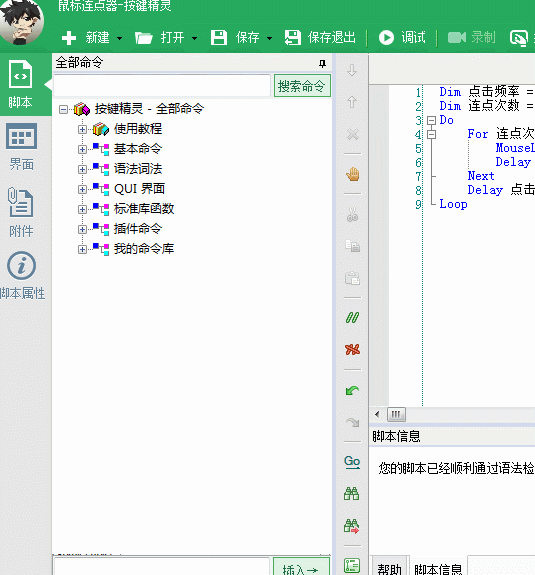
Task: Select 使用教程 in command tree
Action: click(x=138, y=129)
